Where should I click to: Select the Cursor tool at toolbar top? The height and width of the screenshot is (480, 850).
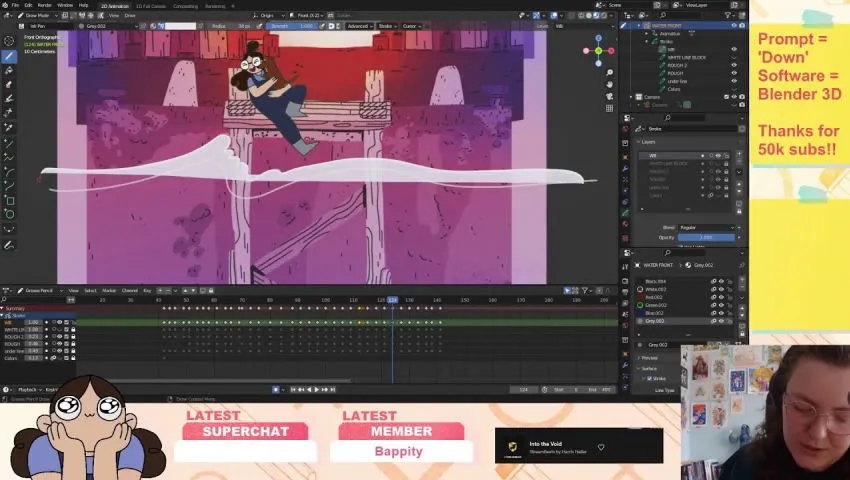pos(9,41)
